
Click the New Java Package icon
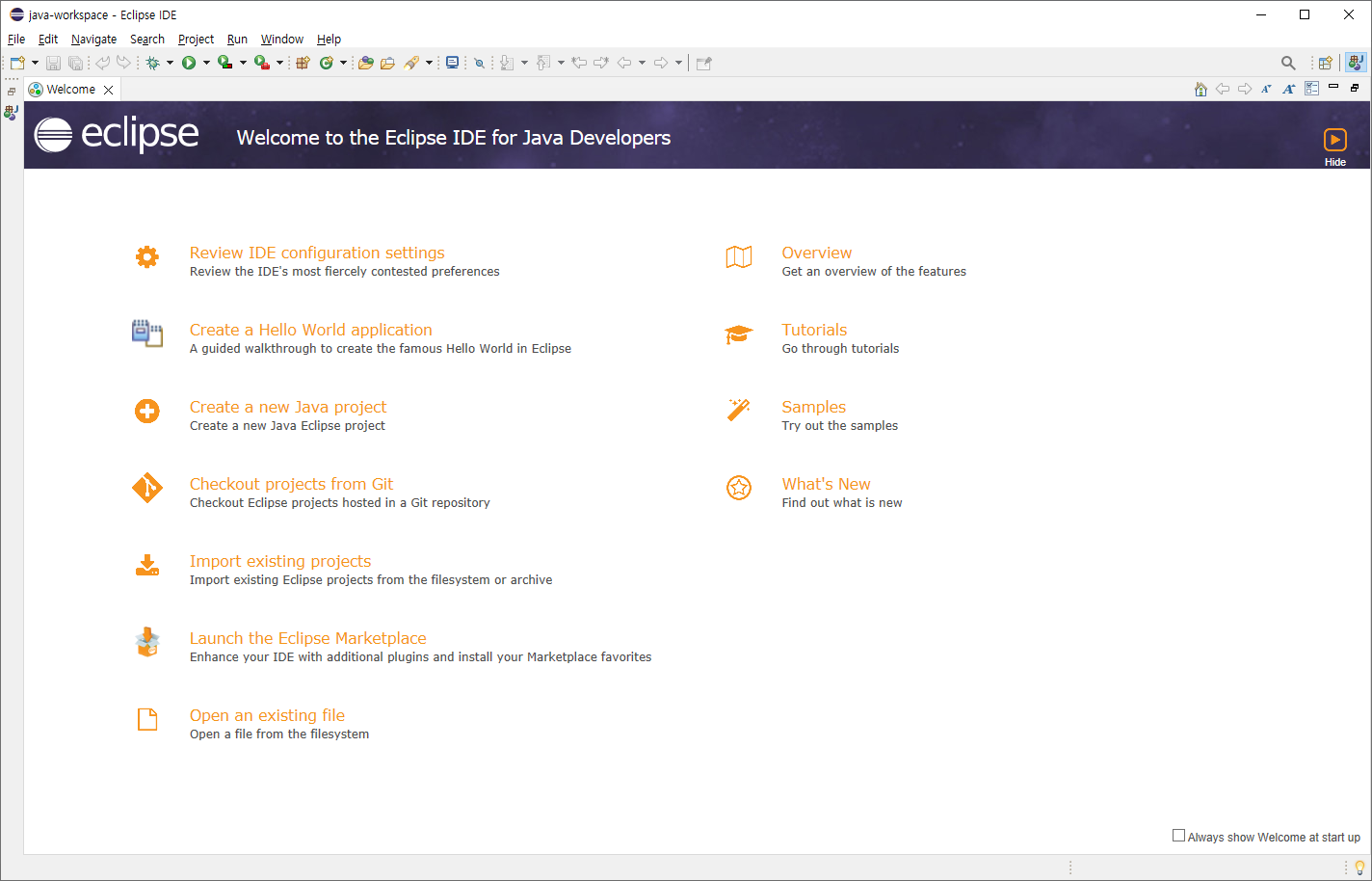pyautogui.click(x=303, y=63)
